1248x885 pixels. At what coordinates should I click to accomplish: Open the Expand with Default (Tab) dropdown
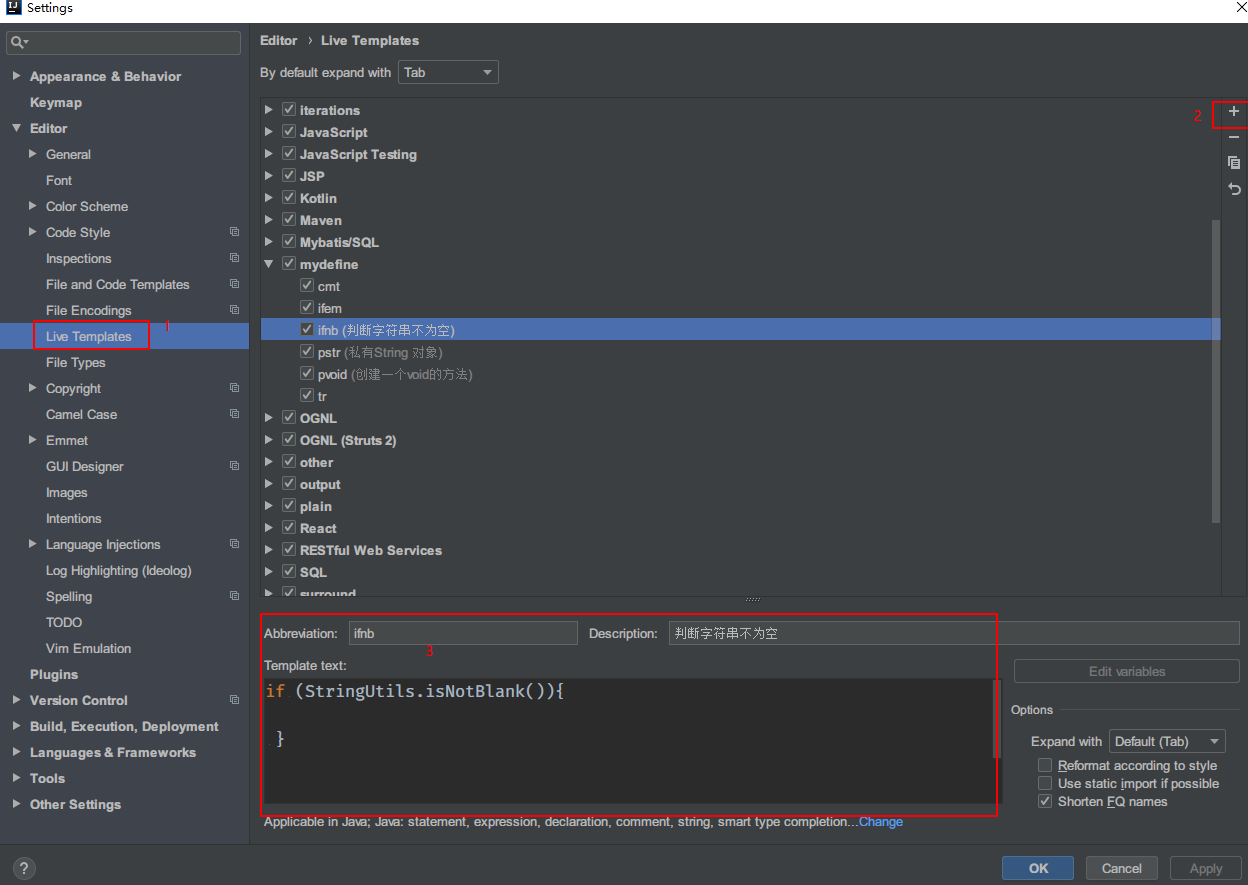point(1167,741)
